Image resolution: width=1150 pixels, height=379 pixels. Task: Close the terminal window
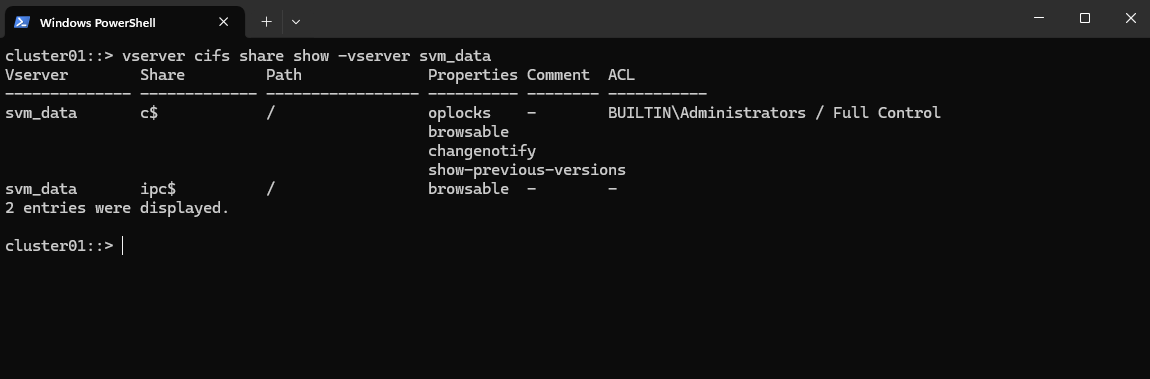tap(1130, 18)
